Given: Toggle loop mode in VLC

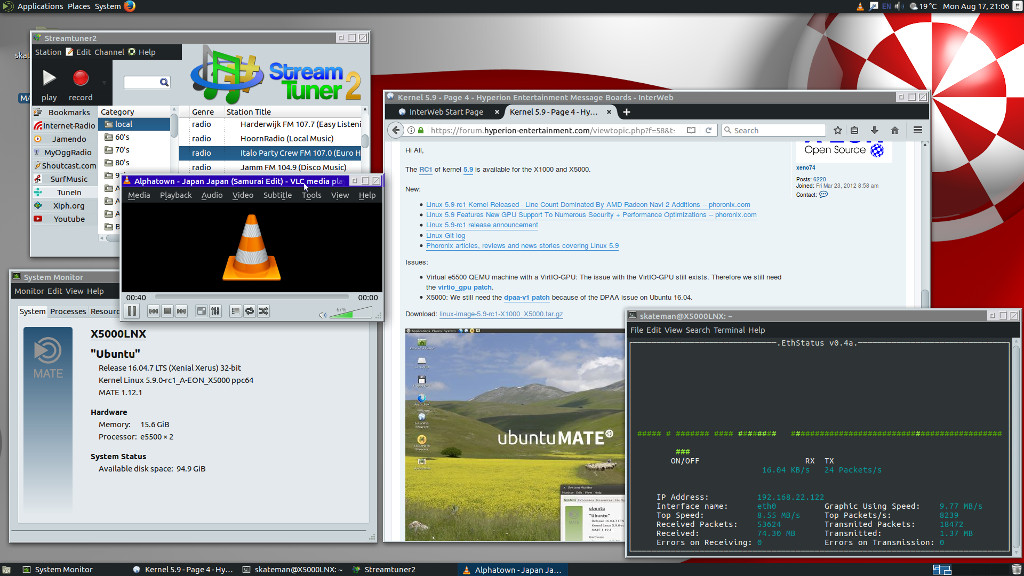Looking at the screenshot, I should pos(249,312).
